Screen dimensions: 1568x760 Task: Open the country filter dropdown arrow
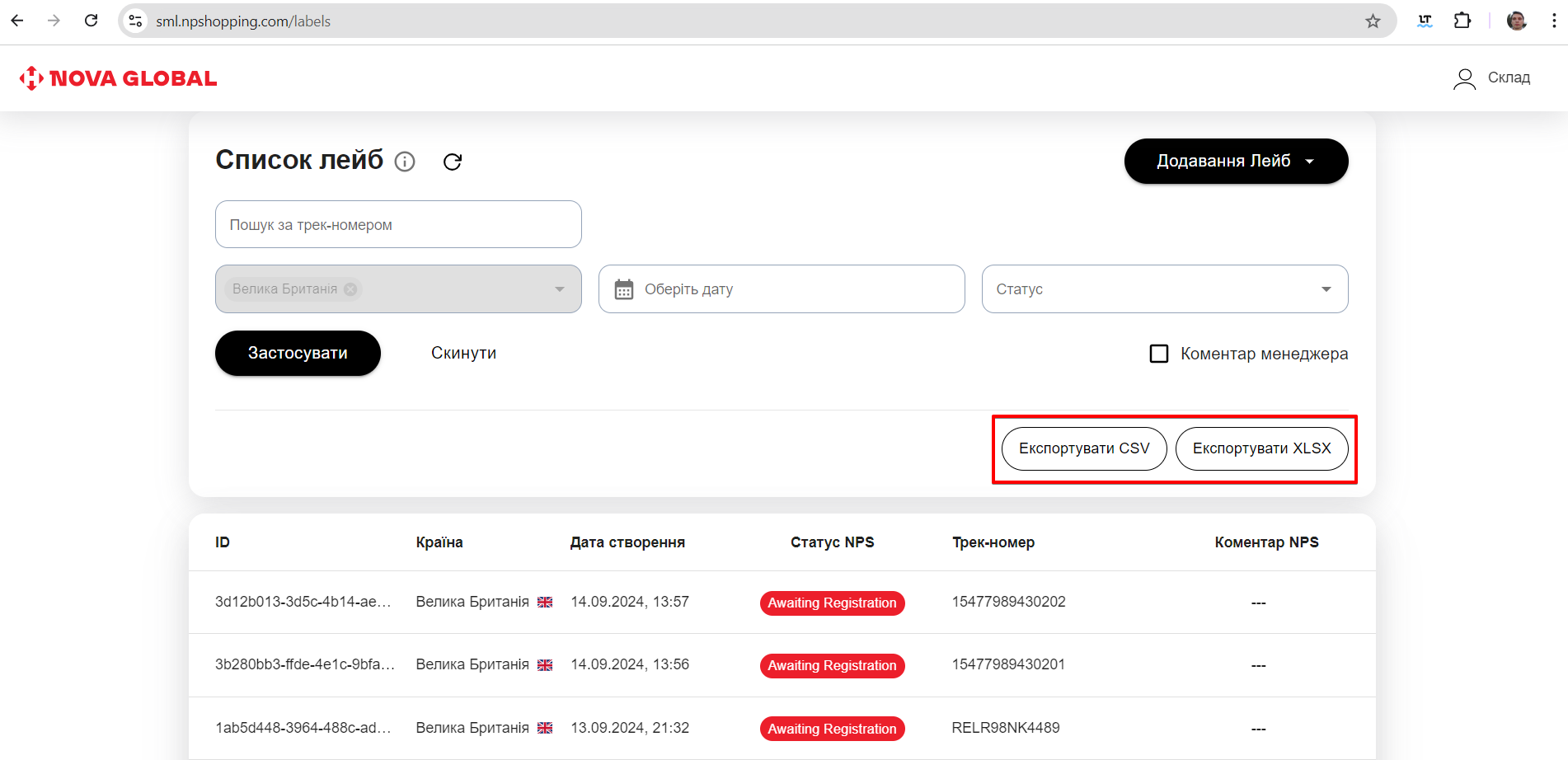point(560,289)
